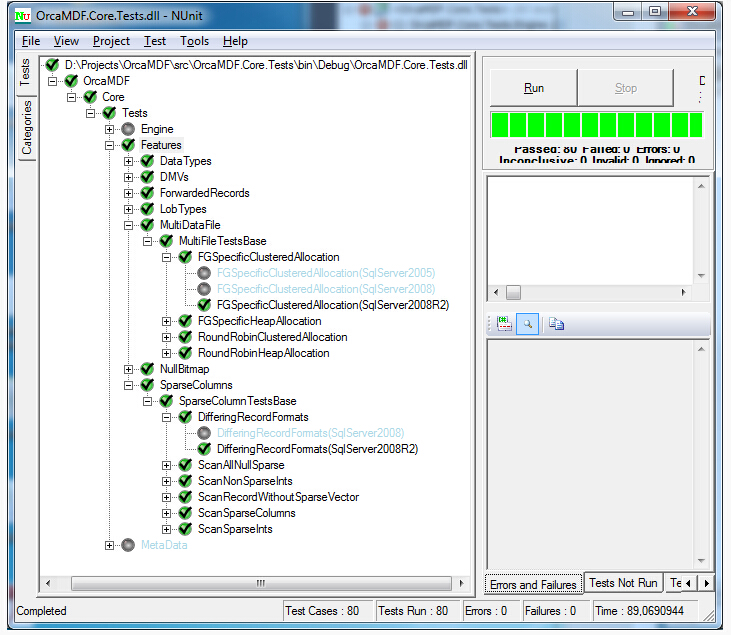The height and width of the screenshot is (635, 731).
Task: Click tab strip right scroll arrow
Action: coord(706,583)
